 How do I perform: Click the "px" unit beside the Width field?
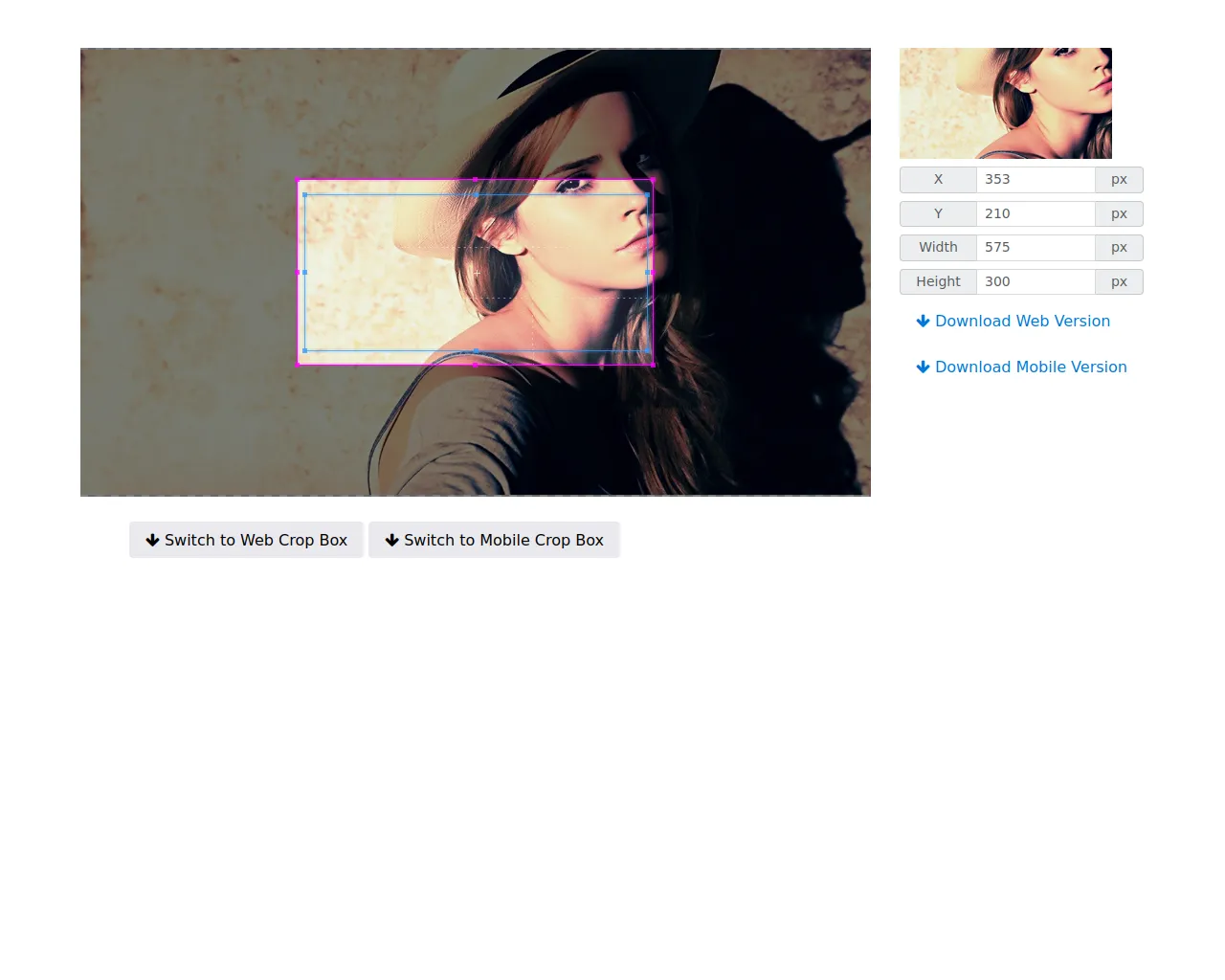pyautogui.click(x=1119, y=248)
